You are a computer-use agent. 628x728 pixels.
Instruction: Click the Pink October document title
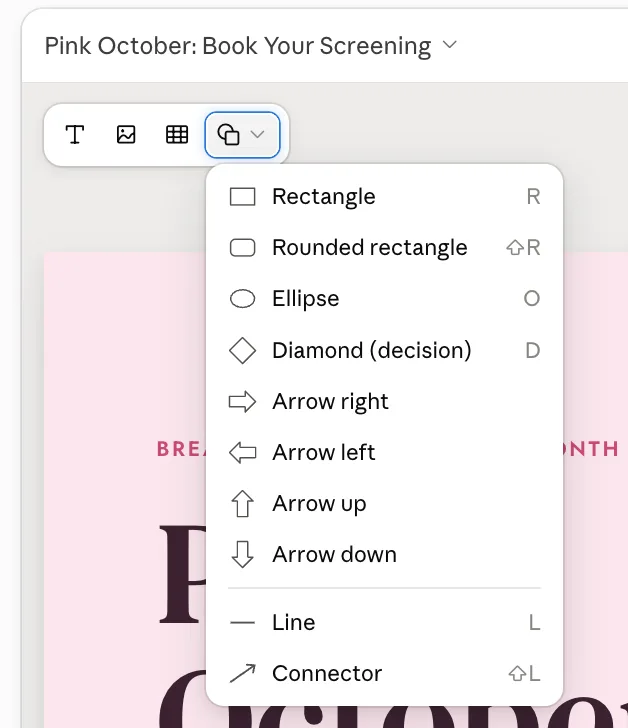coord(238,46)
